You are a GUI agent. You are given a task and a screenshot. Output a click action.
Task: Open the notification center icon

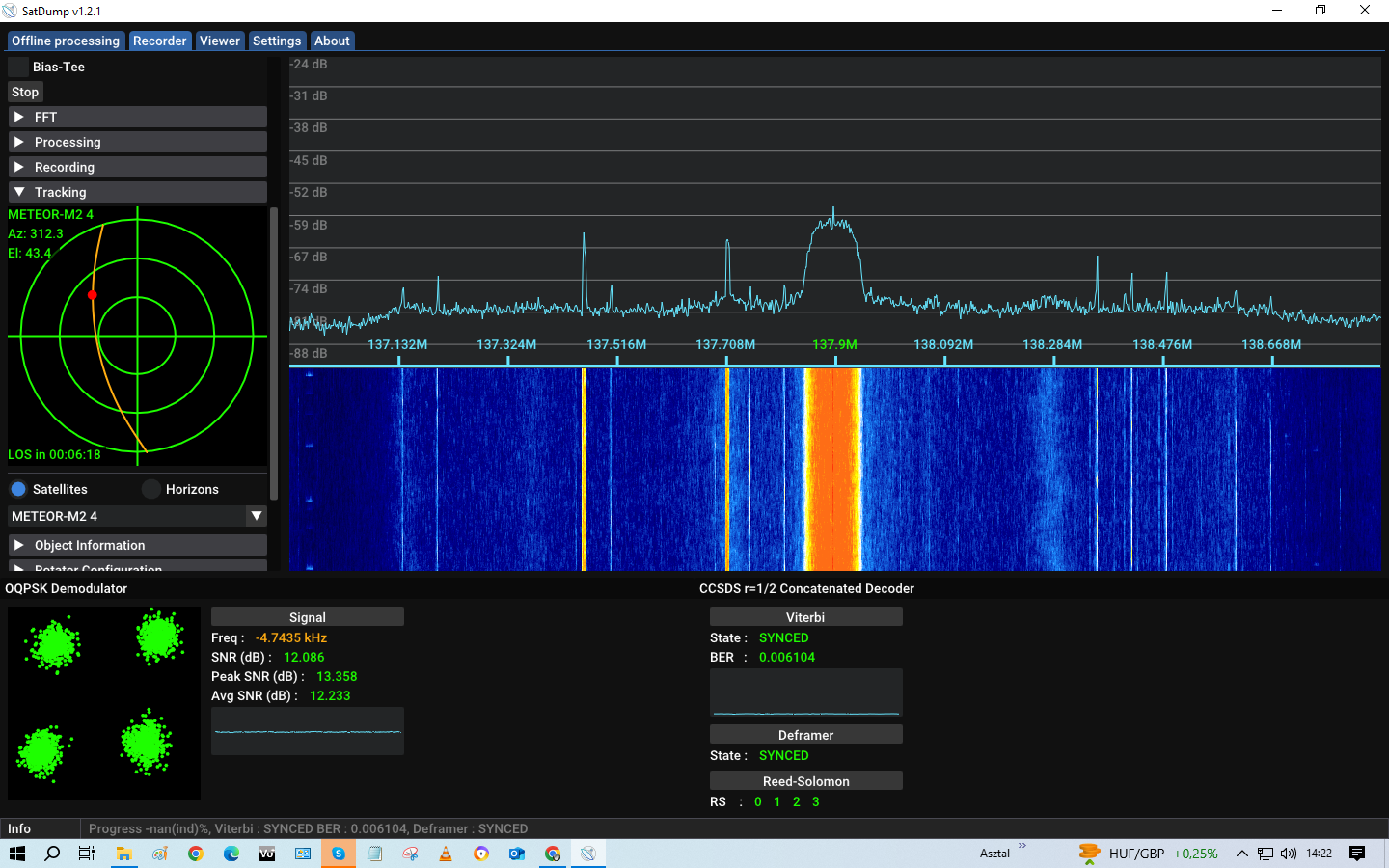[x=1357, y=854]
